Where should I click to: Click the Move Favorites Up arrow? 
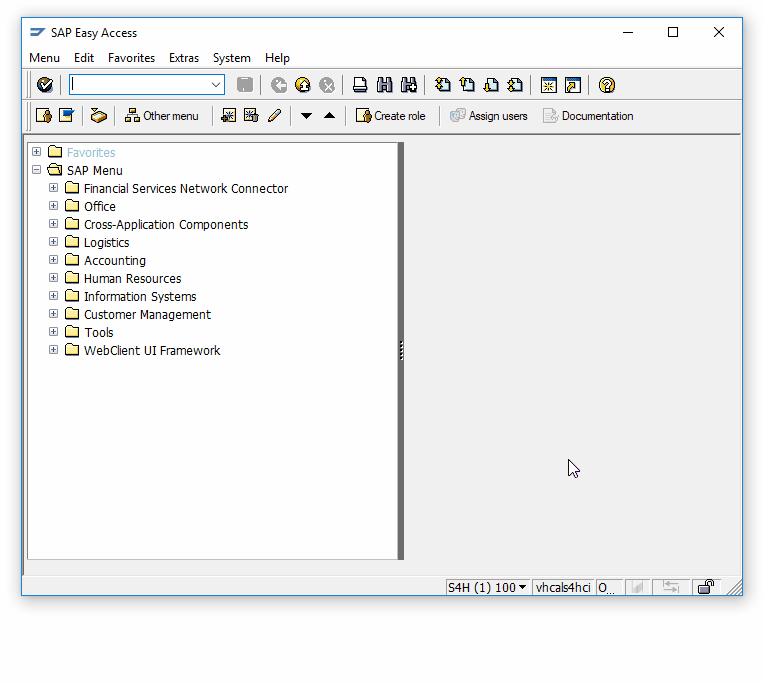pos(329,115)
